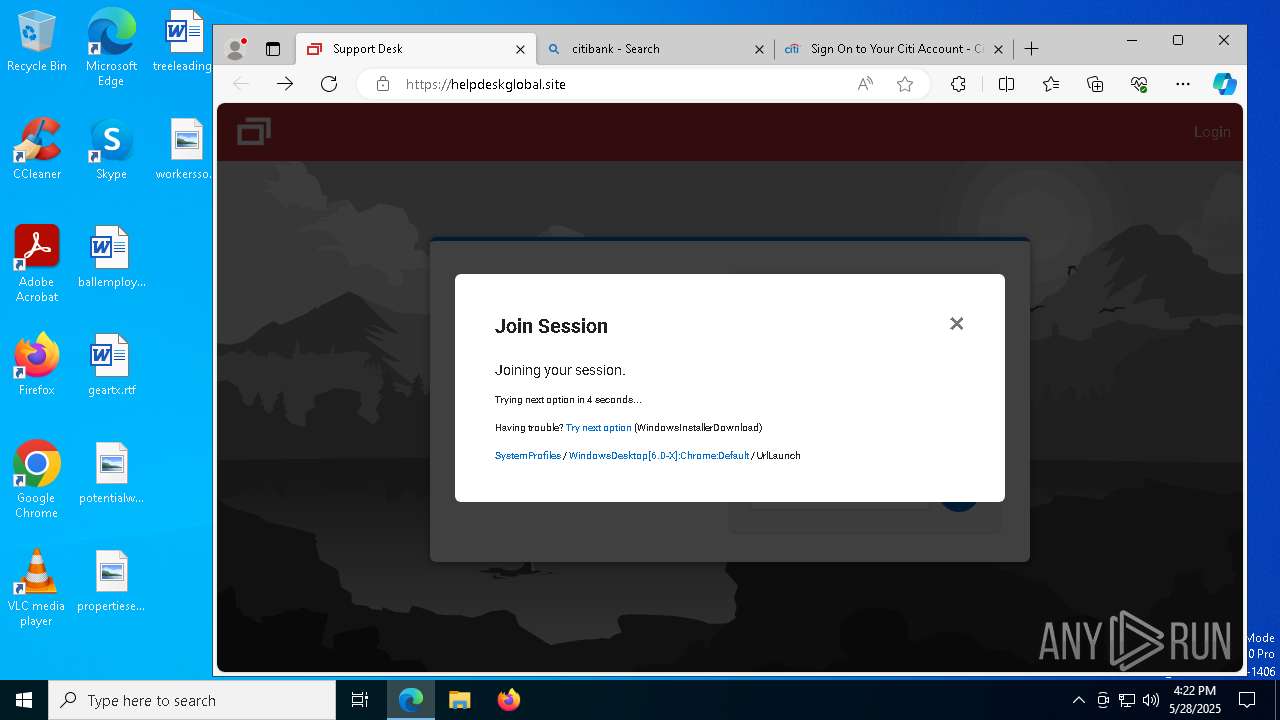Screen dimensions: 1280x720
Task: Switch to the Sign On to Your Citi Account tab
Action: (895, 48)
